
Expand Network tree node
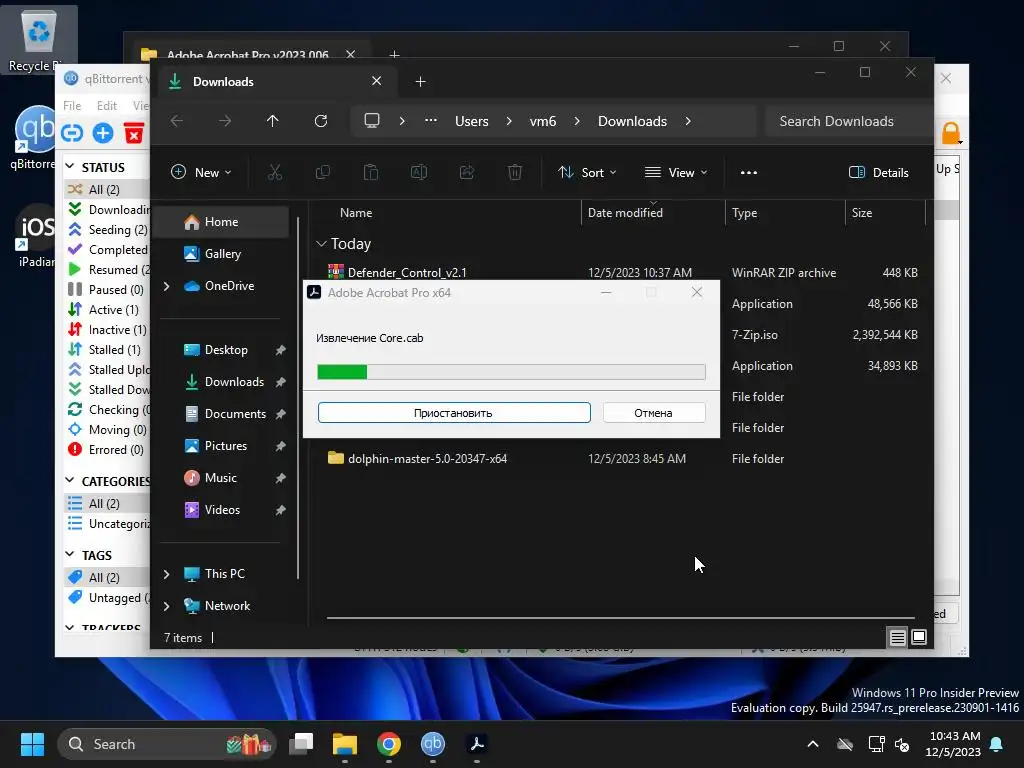[167, 606]
